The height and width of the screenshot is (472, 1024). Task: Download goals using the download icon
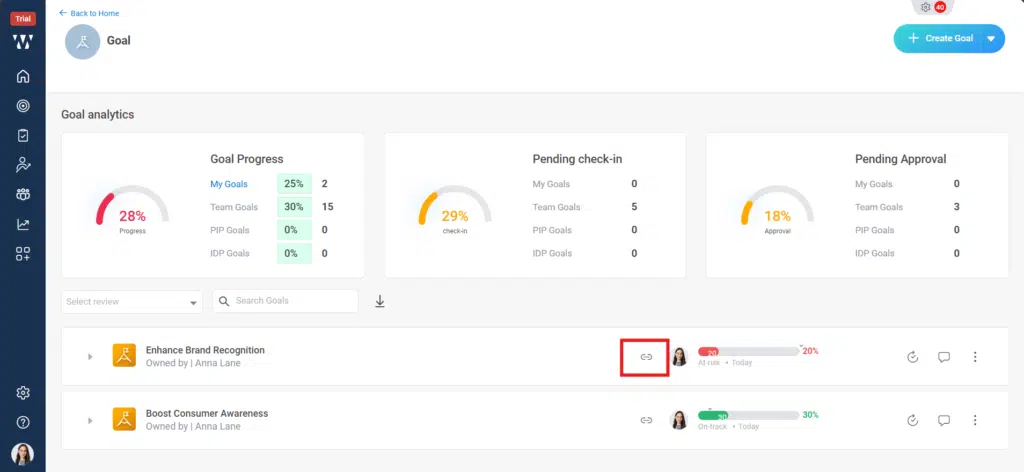click(x=380, y=301)
